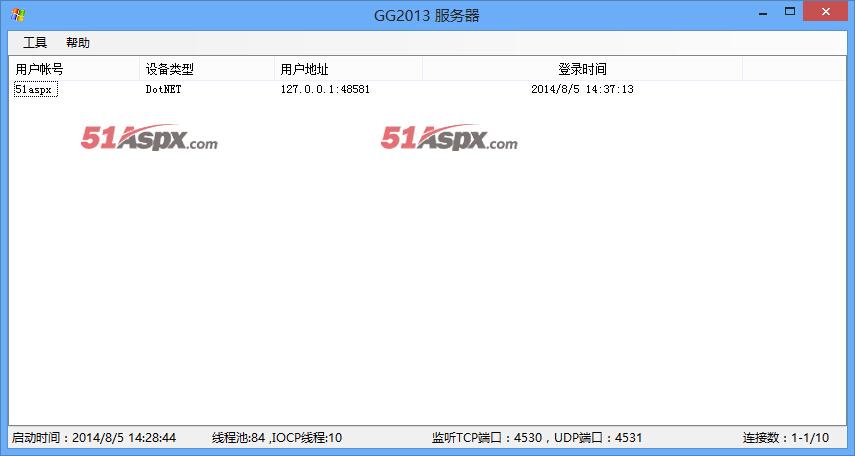Sort by 用户地址 column header
The image size is (855, 456).
point(348,69)
